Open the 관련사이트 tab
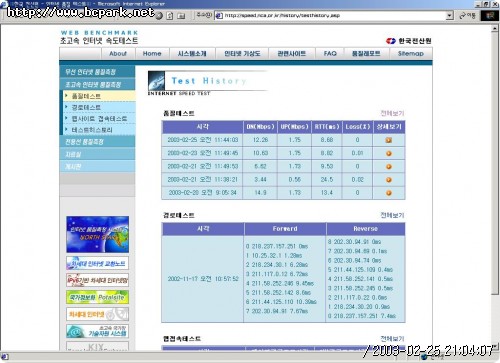The image size is (500, 363). coord(292,54)
